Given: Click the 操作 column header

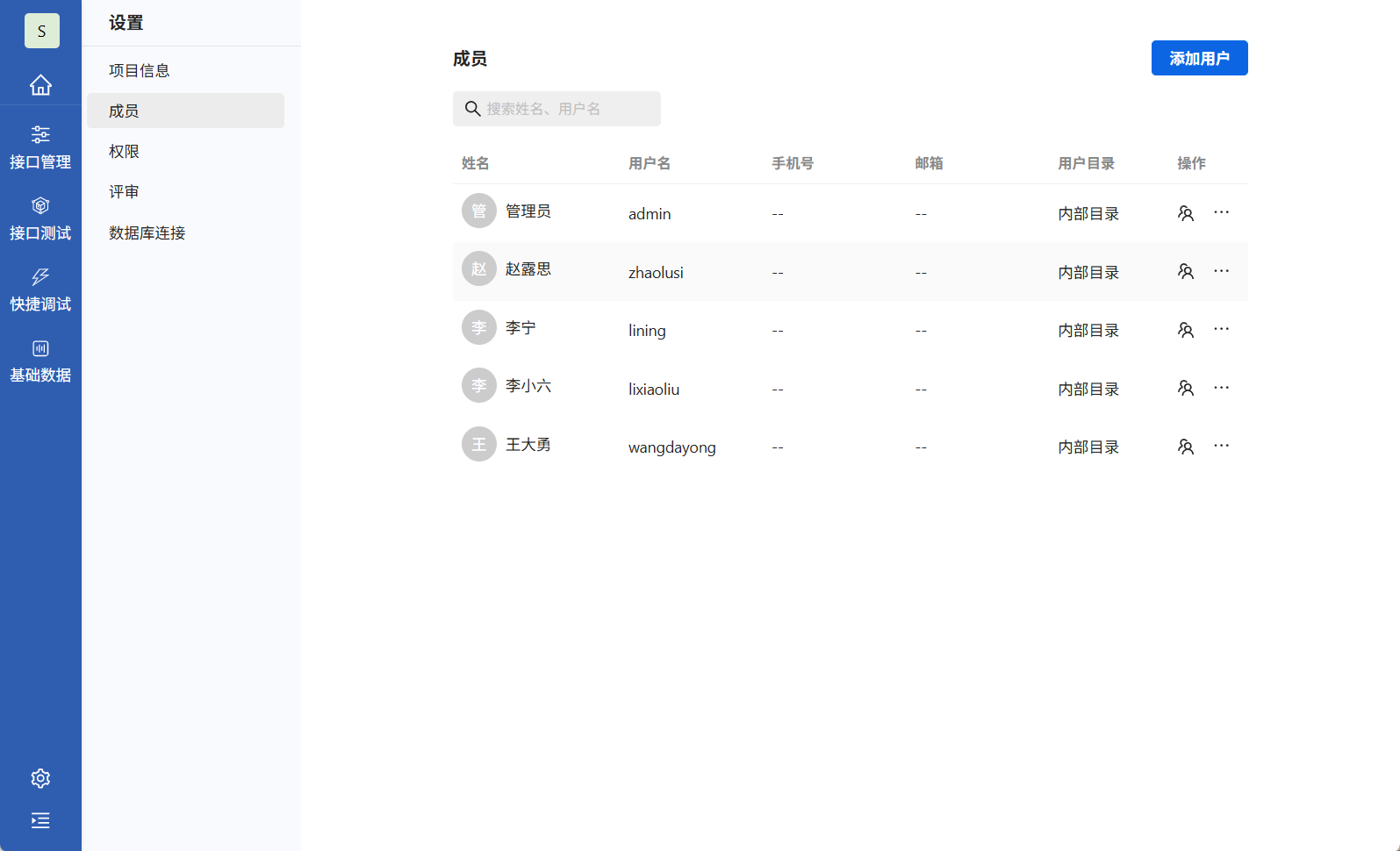Looking at the screenshot, I should tap(1191, 163).
